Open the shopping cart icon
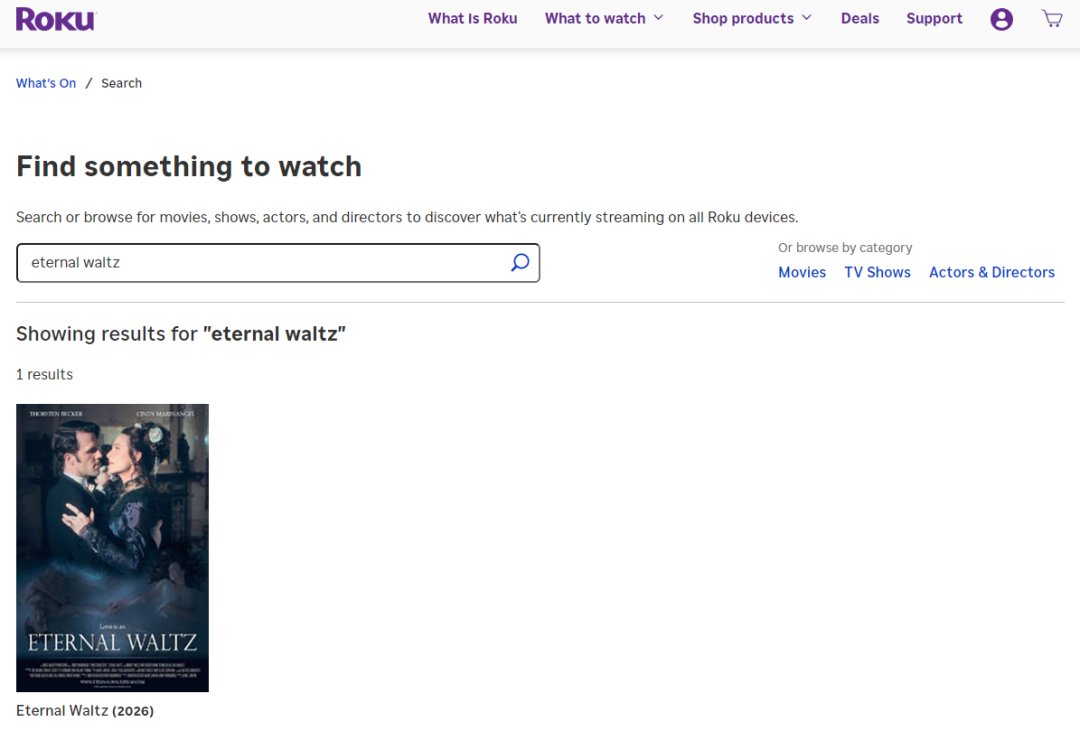 [1052, 19]
